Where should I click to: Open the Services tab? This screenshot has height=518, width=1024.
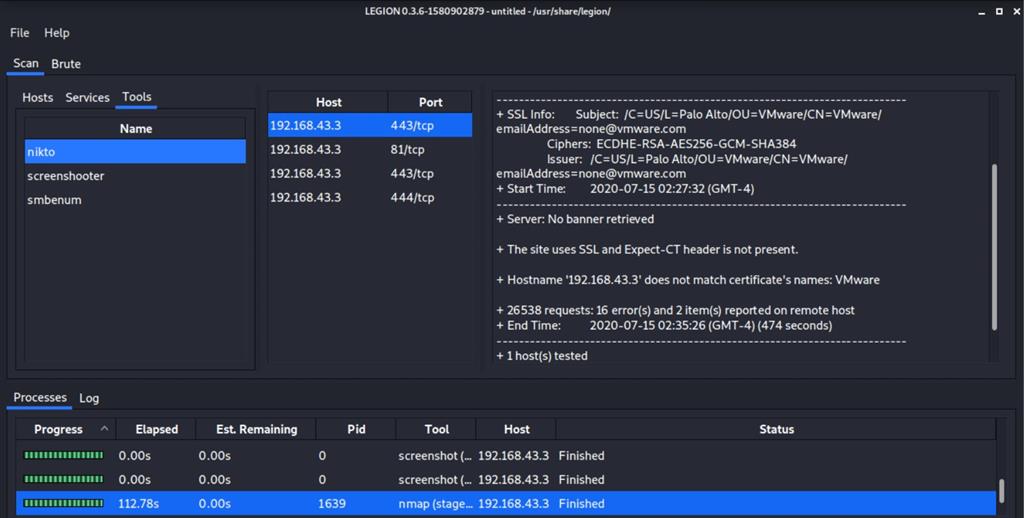pyautogui.click(x=88, y=97)
